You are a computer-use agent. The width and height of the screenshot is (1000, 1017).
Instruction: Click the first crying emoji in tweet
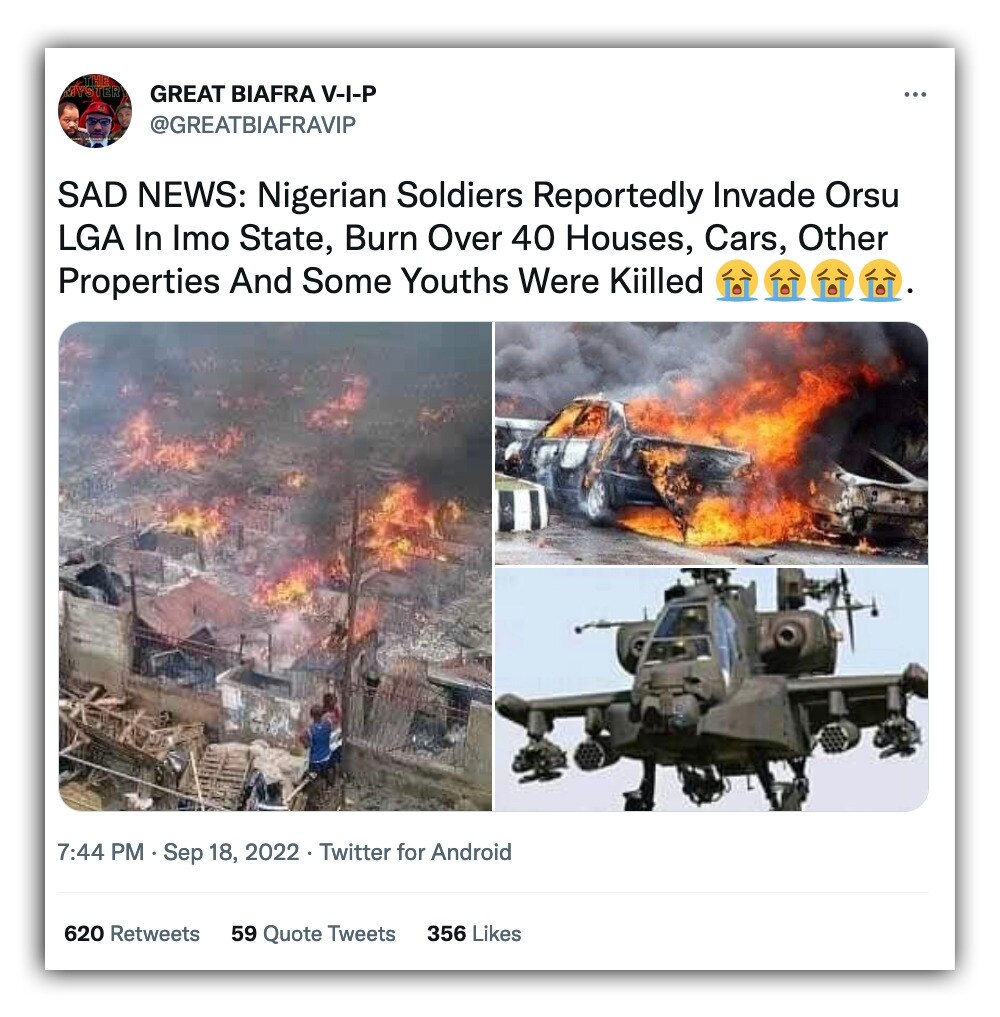pyautogui.click(x=736, y=281)
